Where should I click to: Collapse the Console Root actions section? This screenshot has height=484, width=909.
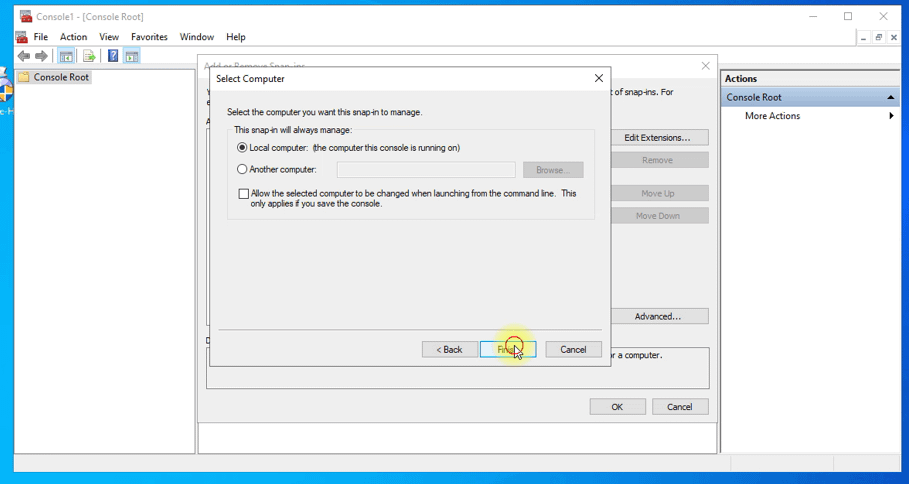coord(890,97)
